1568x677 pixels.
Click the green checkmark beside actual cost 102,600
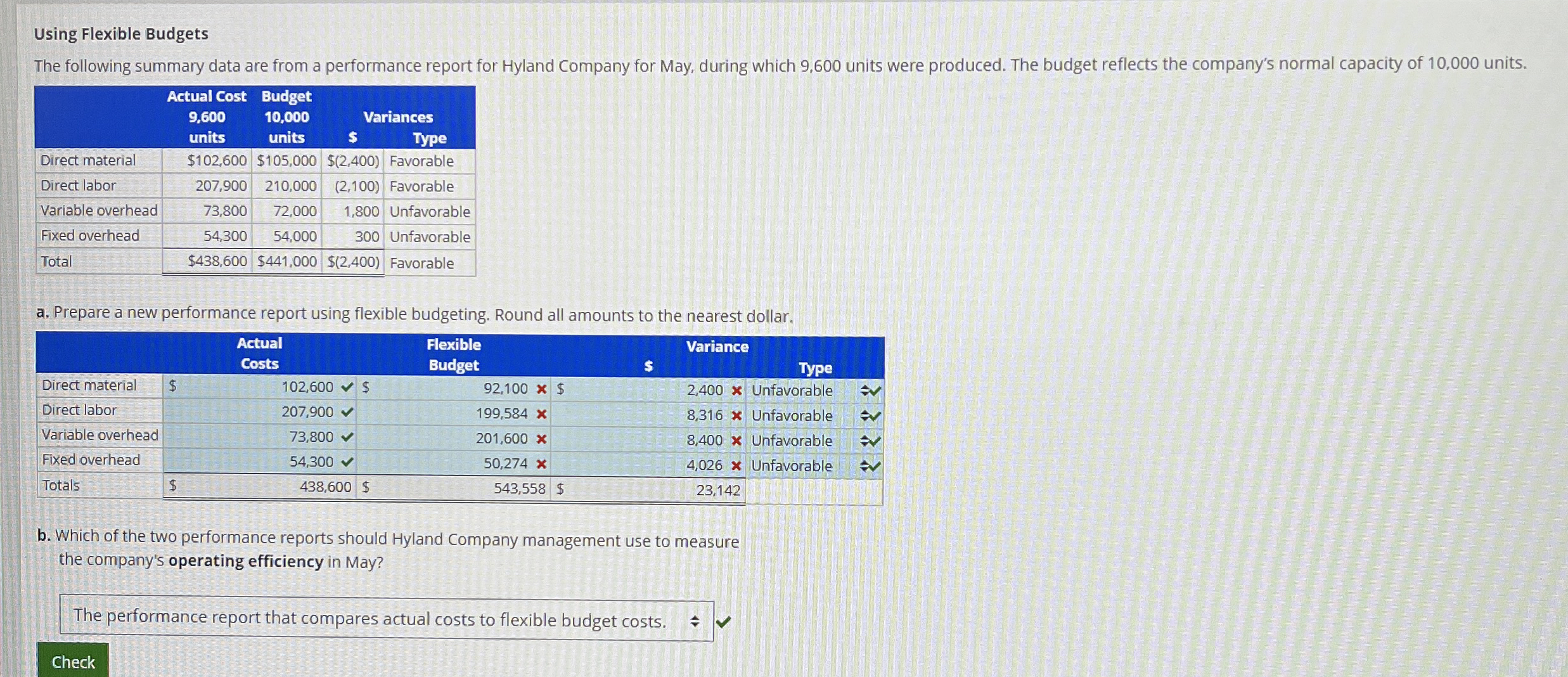point(346,387)
